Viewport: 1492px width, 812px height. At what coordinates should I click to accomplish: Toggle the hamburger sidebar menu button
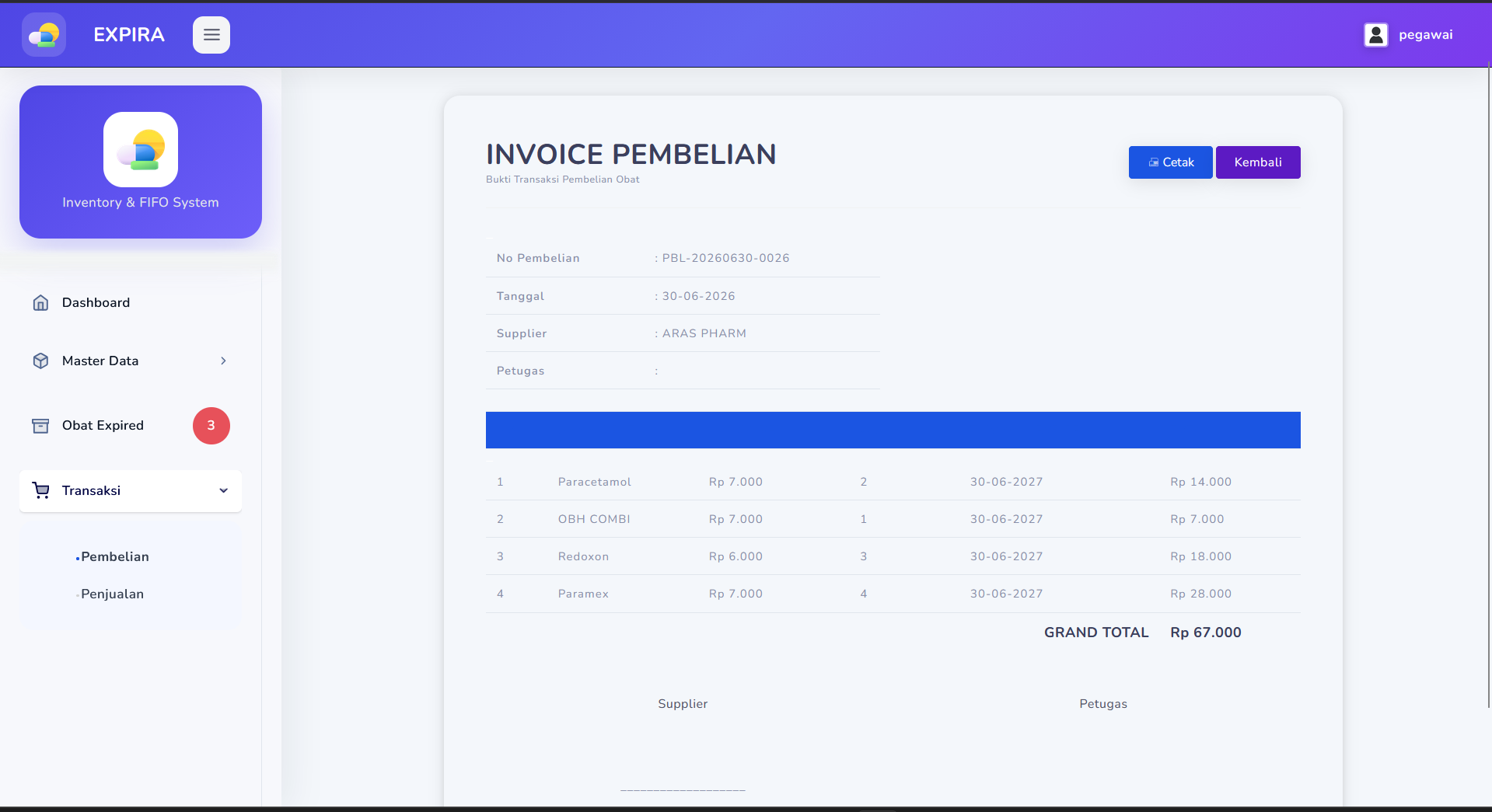tap(211, 35)
